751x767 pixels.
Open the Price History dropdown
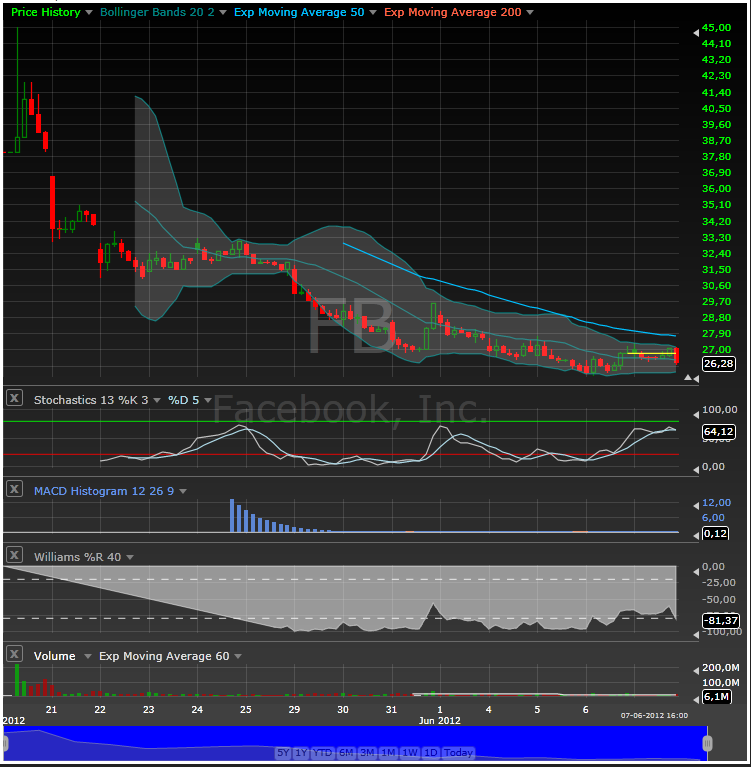(89, 12)
